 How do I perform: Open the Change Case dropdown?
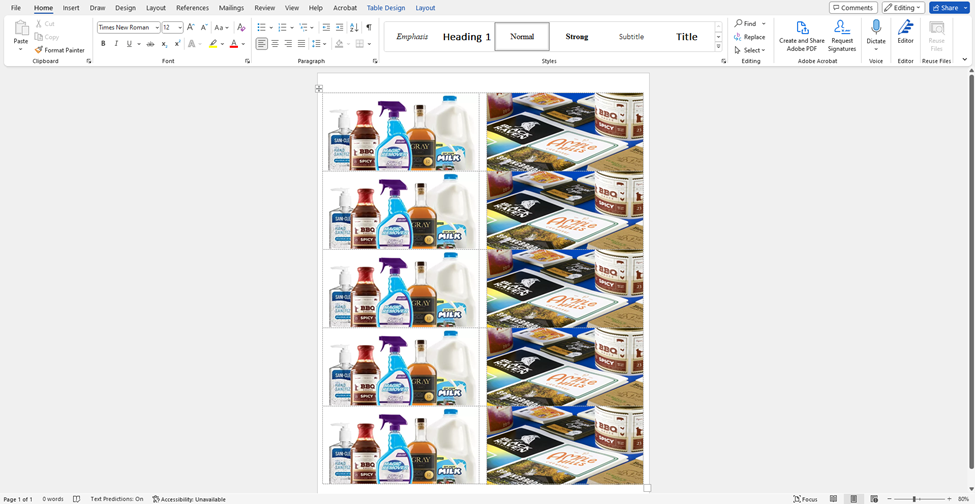click(x=221, y=27)
